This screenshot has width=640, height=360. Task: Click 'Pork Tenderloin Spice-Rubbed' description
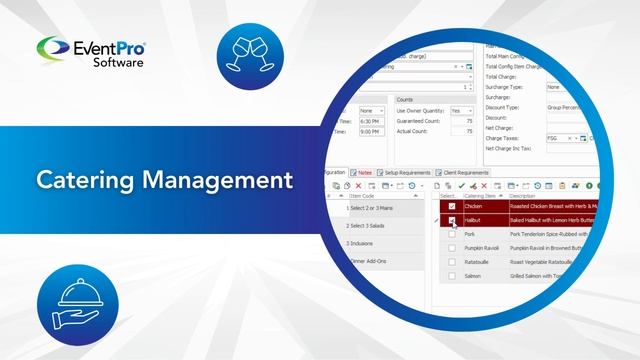coord(549,234)
